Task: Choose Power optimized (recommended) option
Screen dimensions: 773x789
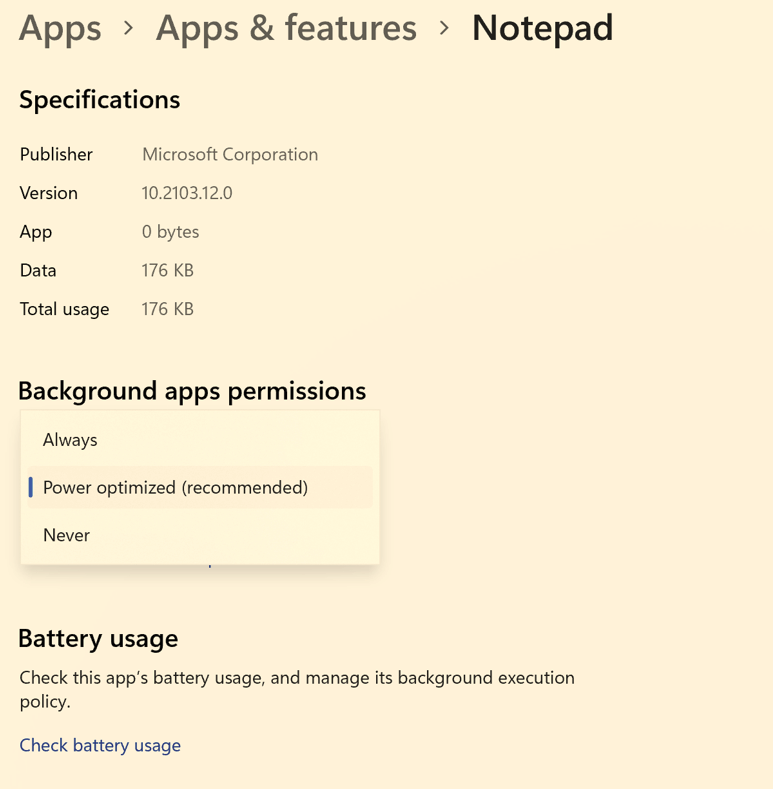Action: click(200, 487)
